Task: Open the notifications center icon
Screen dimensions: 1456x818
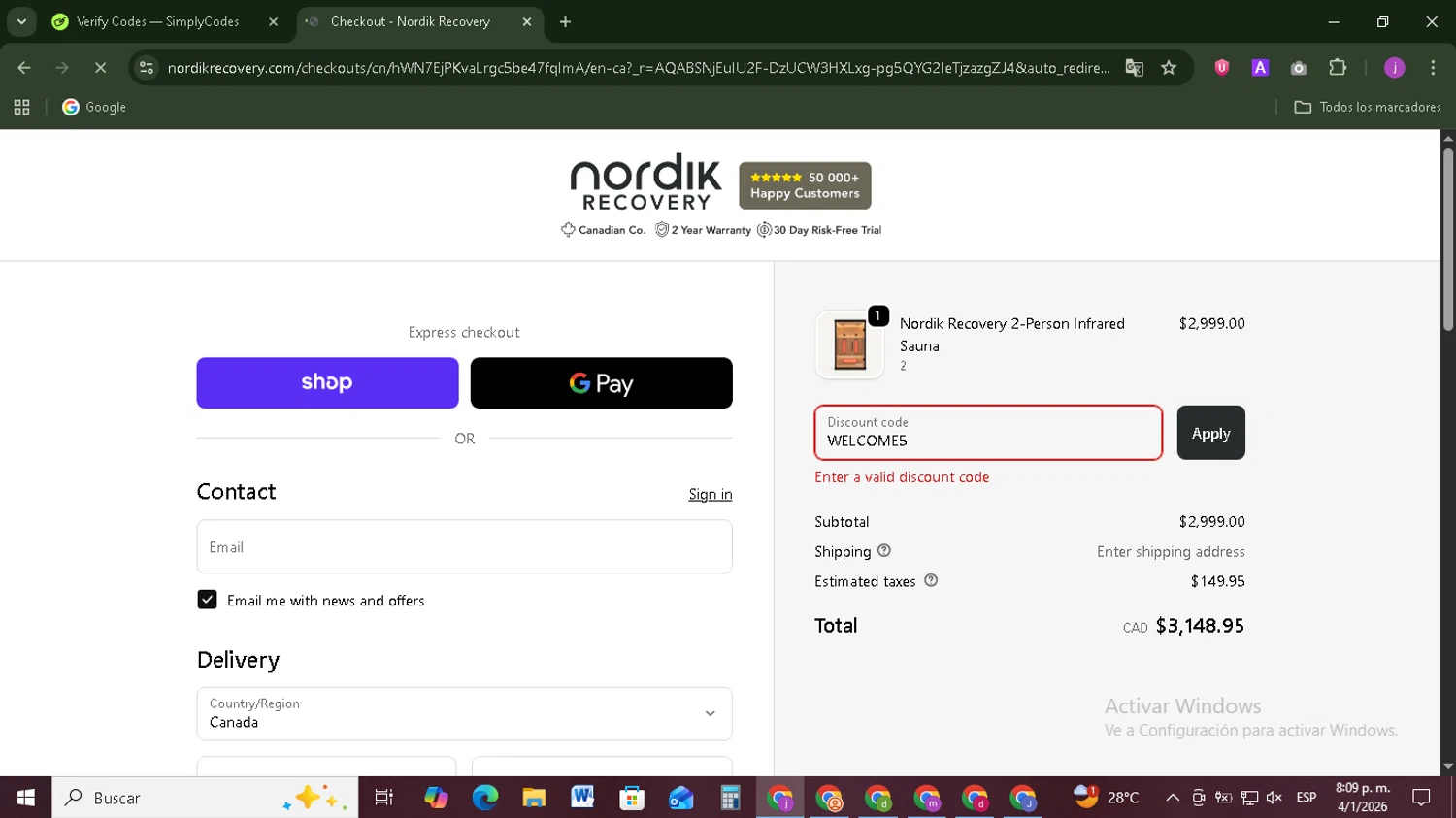Action: click(x=1421, y=798)
